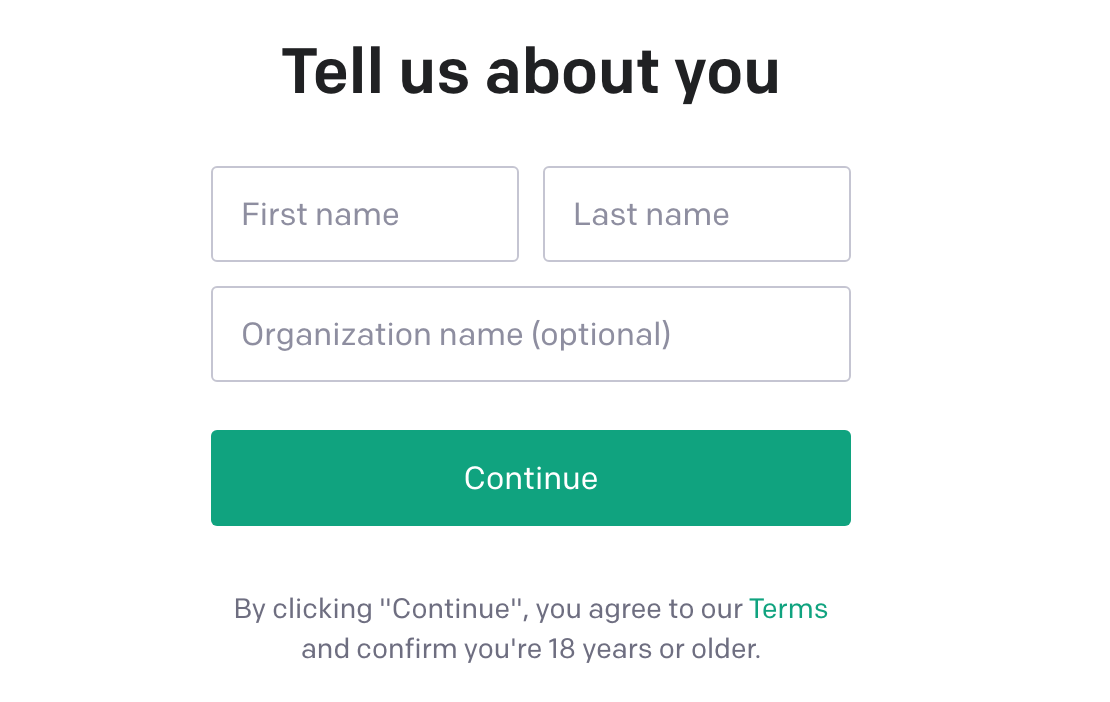Submit the form with Continue

pos(530,478)
